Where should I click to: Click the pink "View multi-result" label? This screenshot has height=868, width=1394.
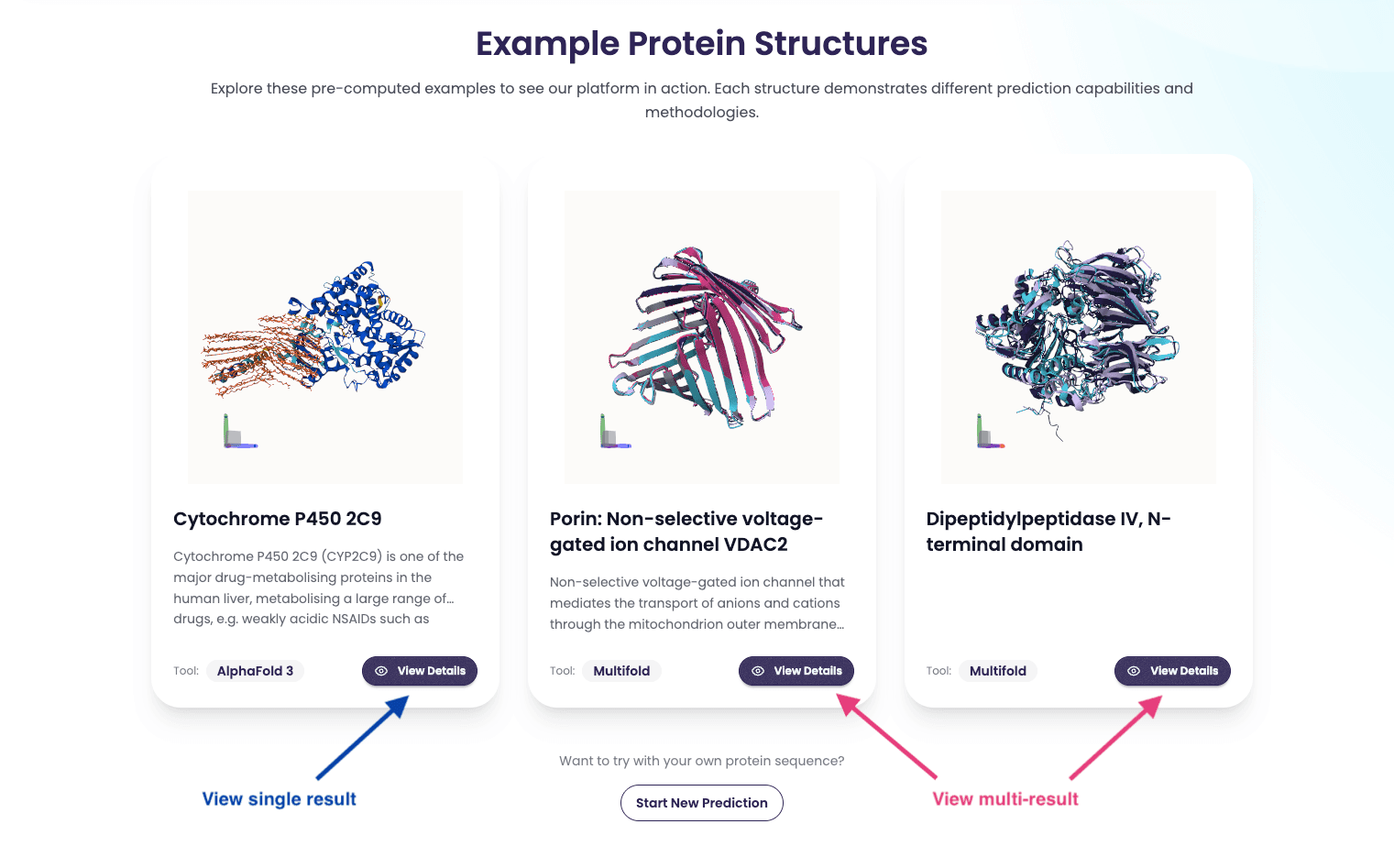(1005, 799)
